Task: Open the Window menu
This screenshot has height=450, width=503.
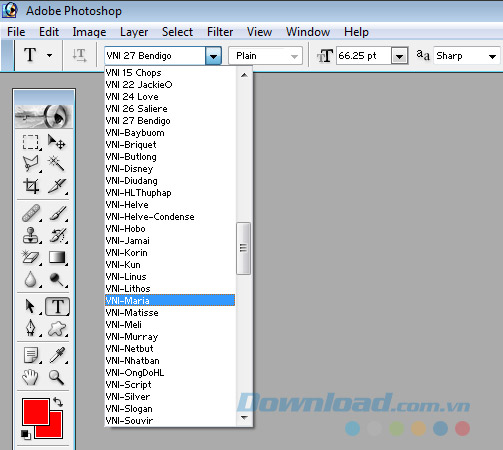Action: point(308,32)
